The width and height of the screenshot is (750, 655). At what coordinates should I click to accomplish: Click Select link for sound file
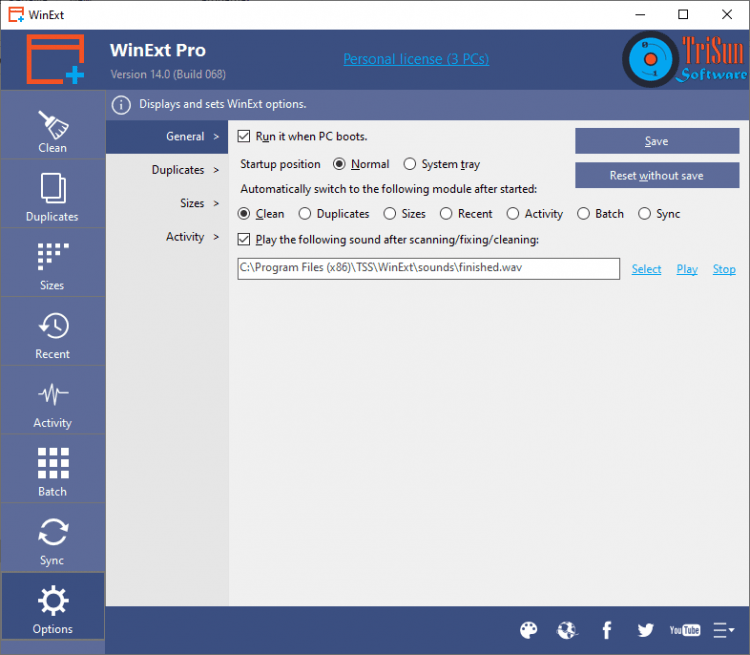click(x=646, y=269)
